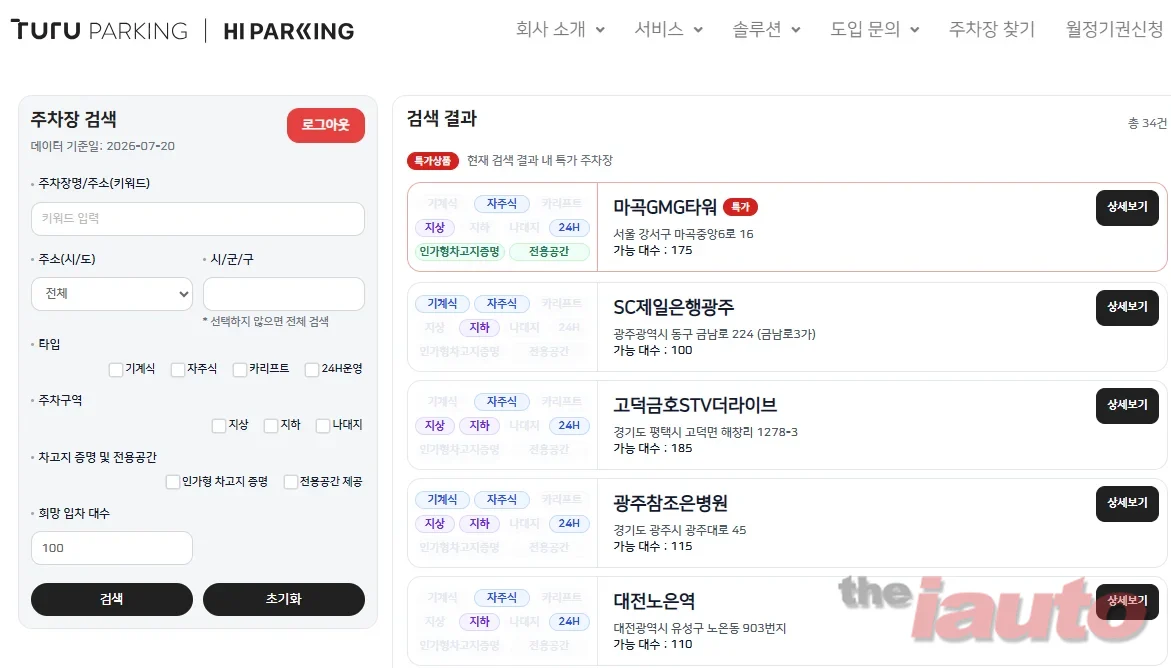Click the 고덕금호STV더라이브 title
Screen dimensions: 1171x668
point(695,405)
